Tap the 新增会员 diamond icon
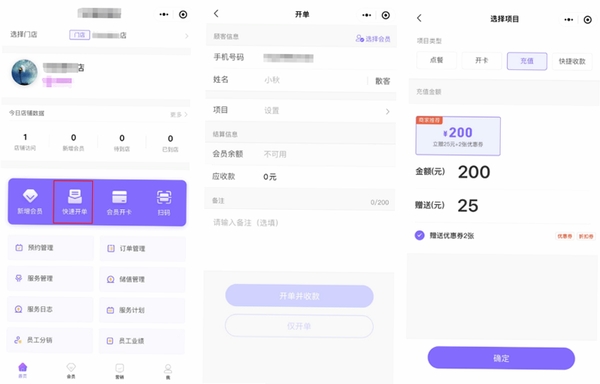The height and width of the screenshot is (384, 600). coord(30,196)
